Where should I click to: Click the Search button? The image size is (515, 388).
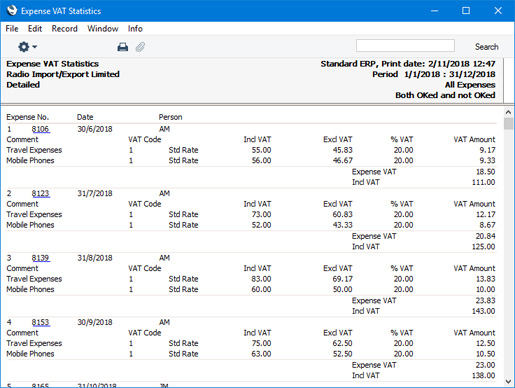coord(486,47)
